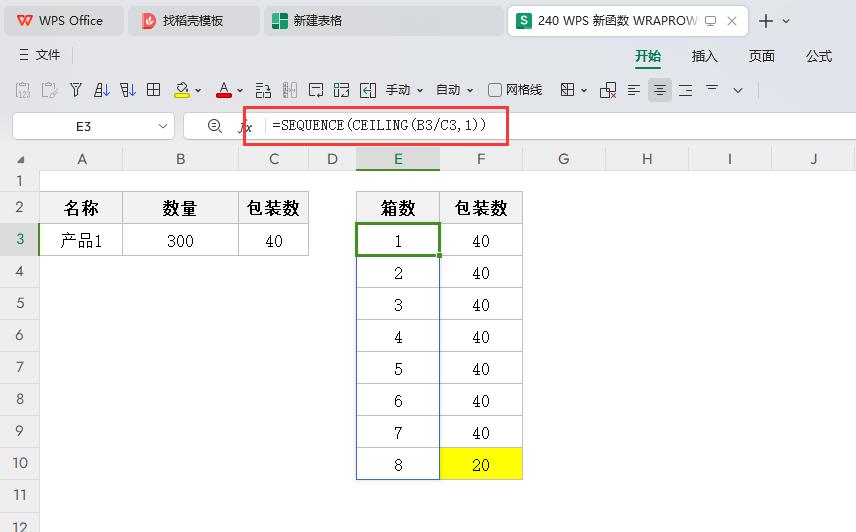Switch to the 插入 ribbon tab
The image size is (856, 532).
click(x=705, y=56)
